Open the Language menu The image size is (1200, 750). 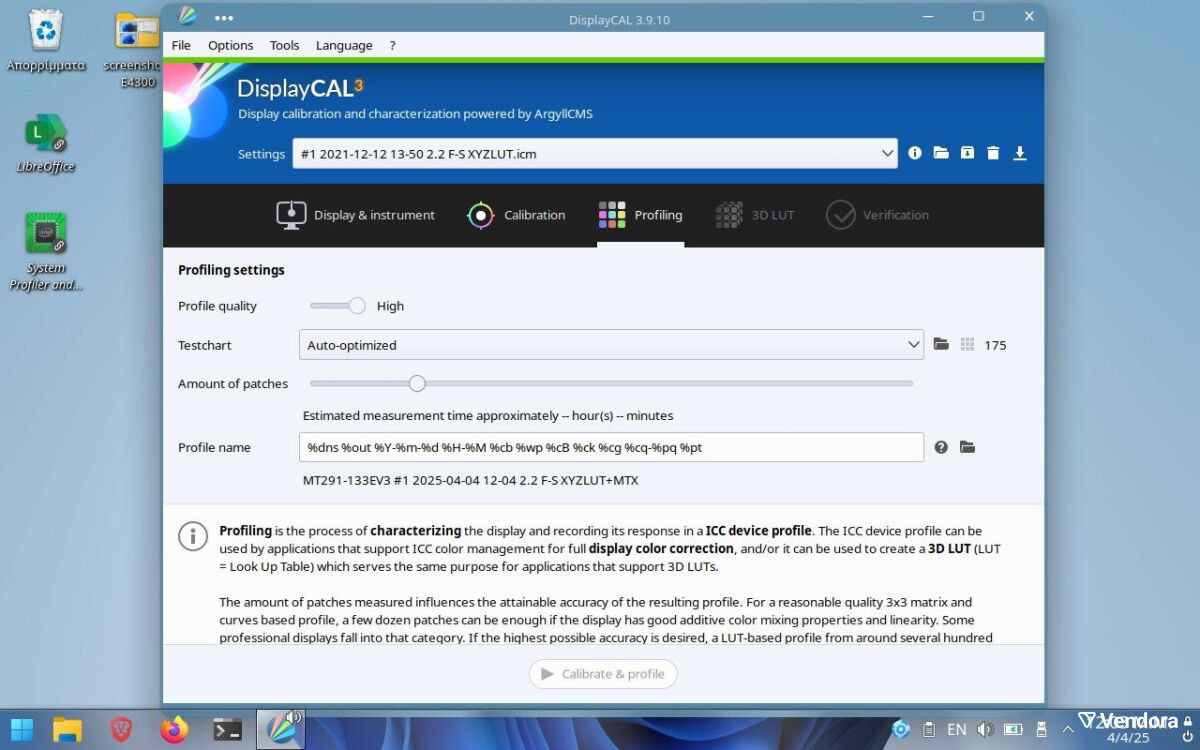pyautogui.click(x=344, y=45)
